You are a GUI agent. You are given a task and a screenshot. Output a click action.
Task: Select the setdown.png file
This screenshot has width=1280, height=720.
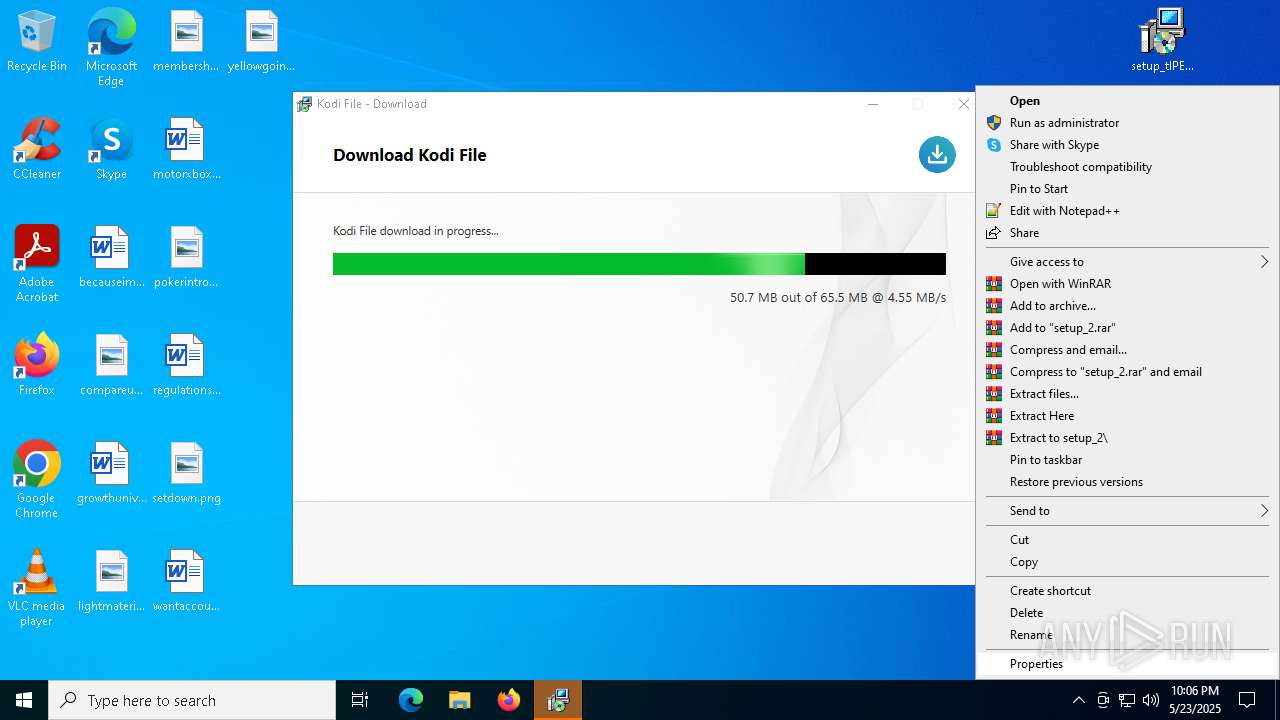(186, 474)
